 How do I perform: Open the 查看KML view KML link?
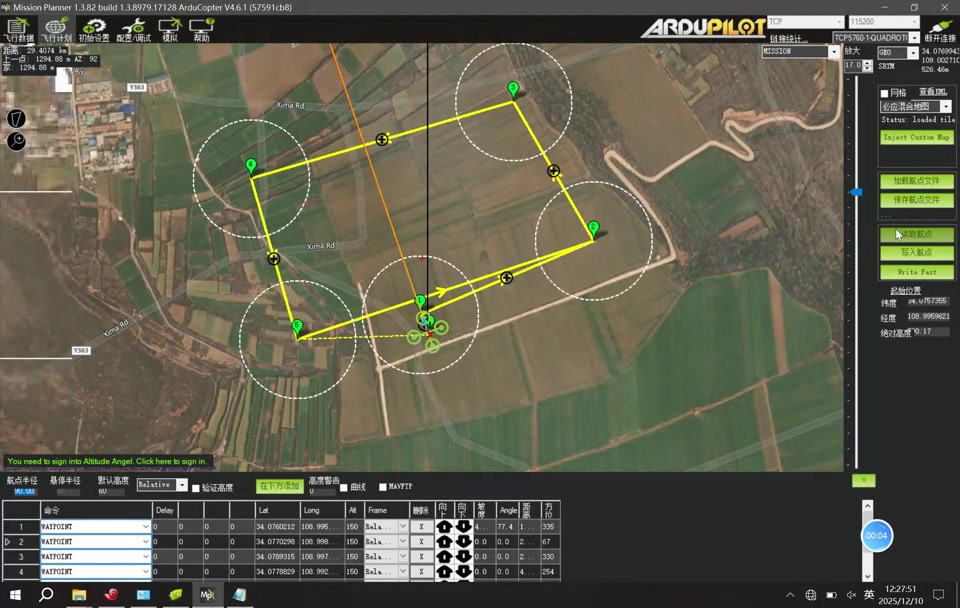click(932, 92)
